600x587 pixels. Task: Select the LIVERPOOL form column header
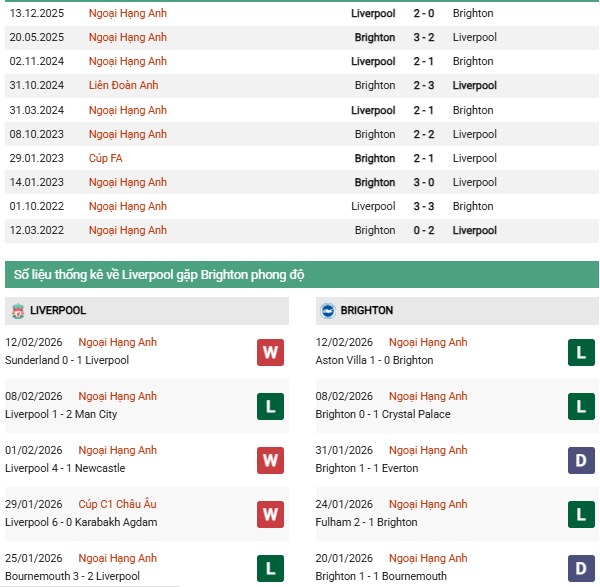click(58, 311)
